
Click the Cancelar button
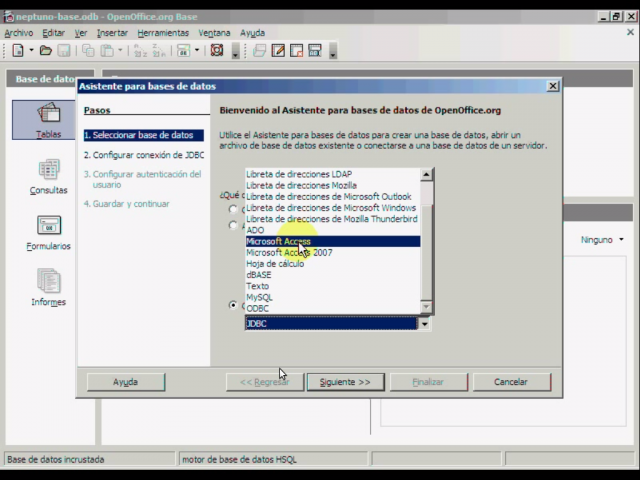511,382
